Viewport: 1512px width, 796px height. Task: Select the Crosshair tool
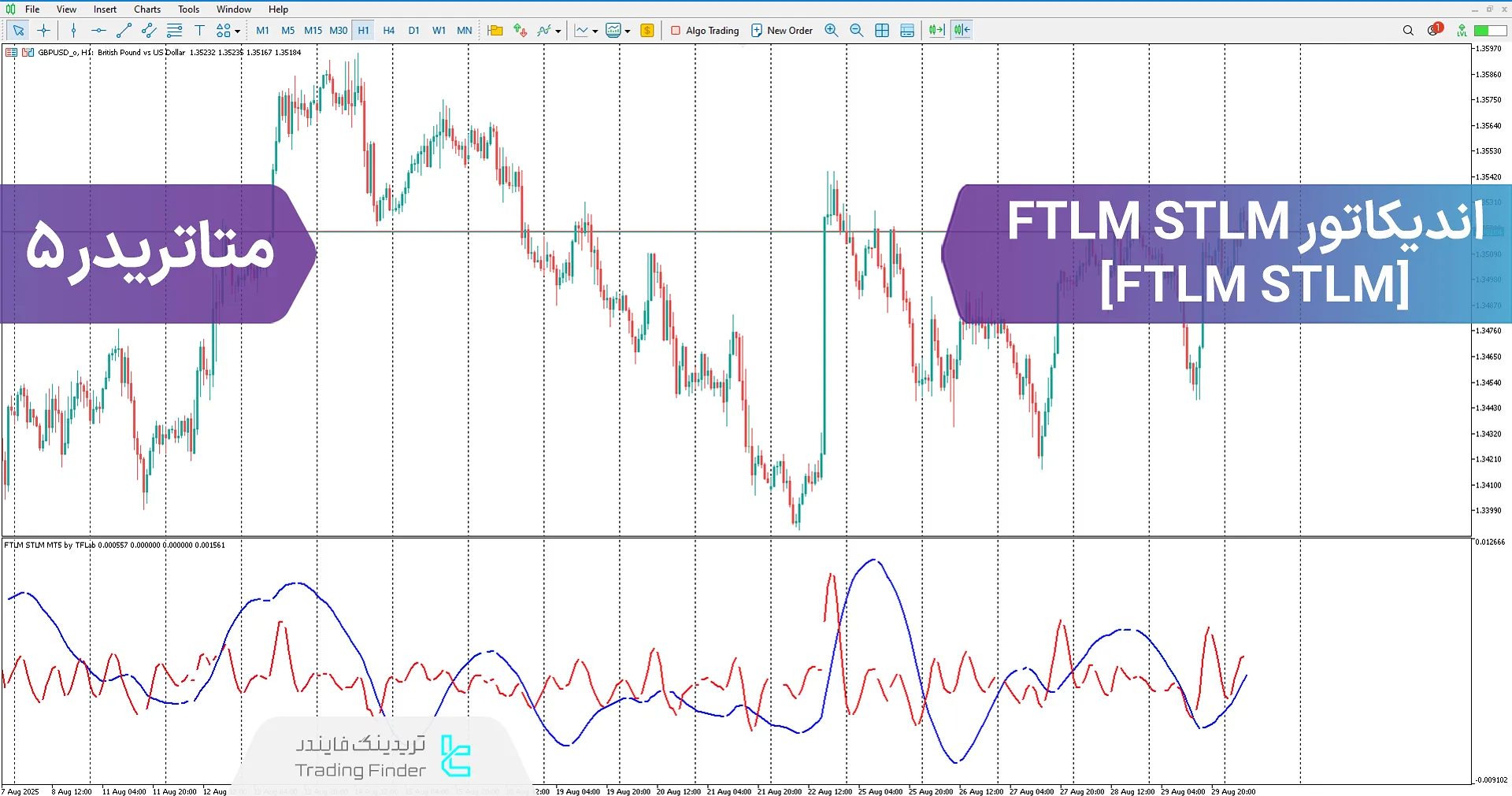coord(44,30)
